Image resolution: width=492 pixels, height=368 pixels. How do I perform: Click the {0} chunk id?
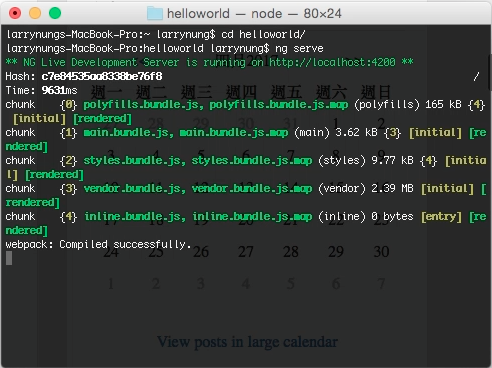pos(69,105)
